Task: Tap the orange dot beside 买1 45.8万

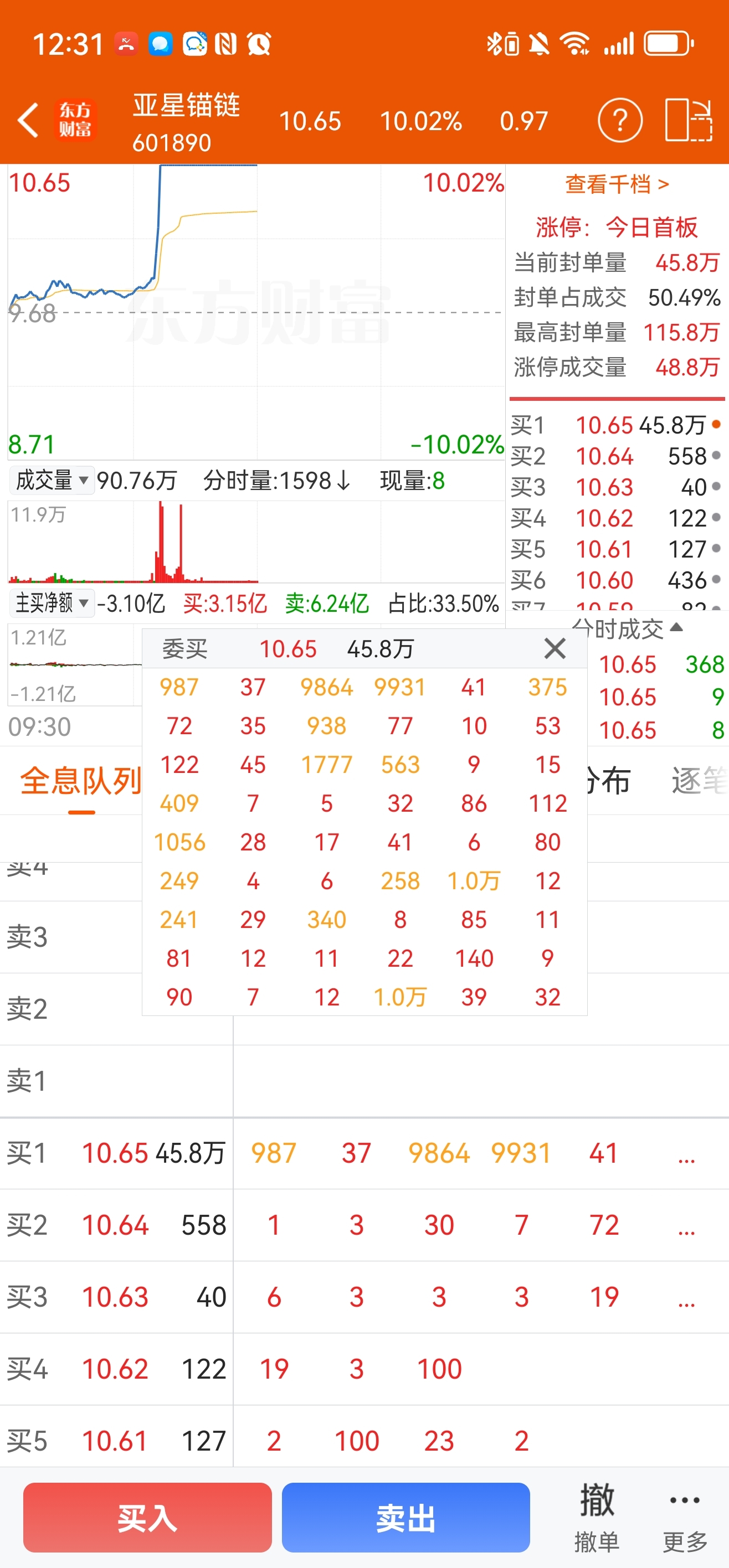Action: click(716, 424)
